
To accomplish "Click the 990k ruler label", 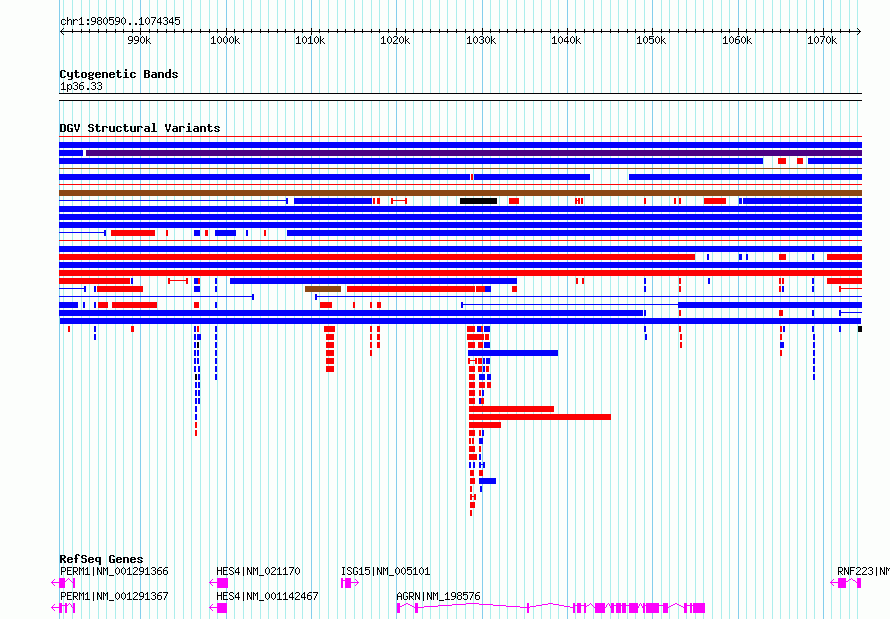I will click(x=139, y=40).
